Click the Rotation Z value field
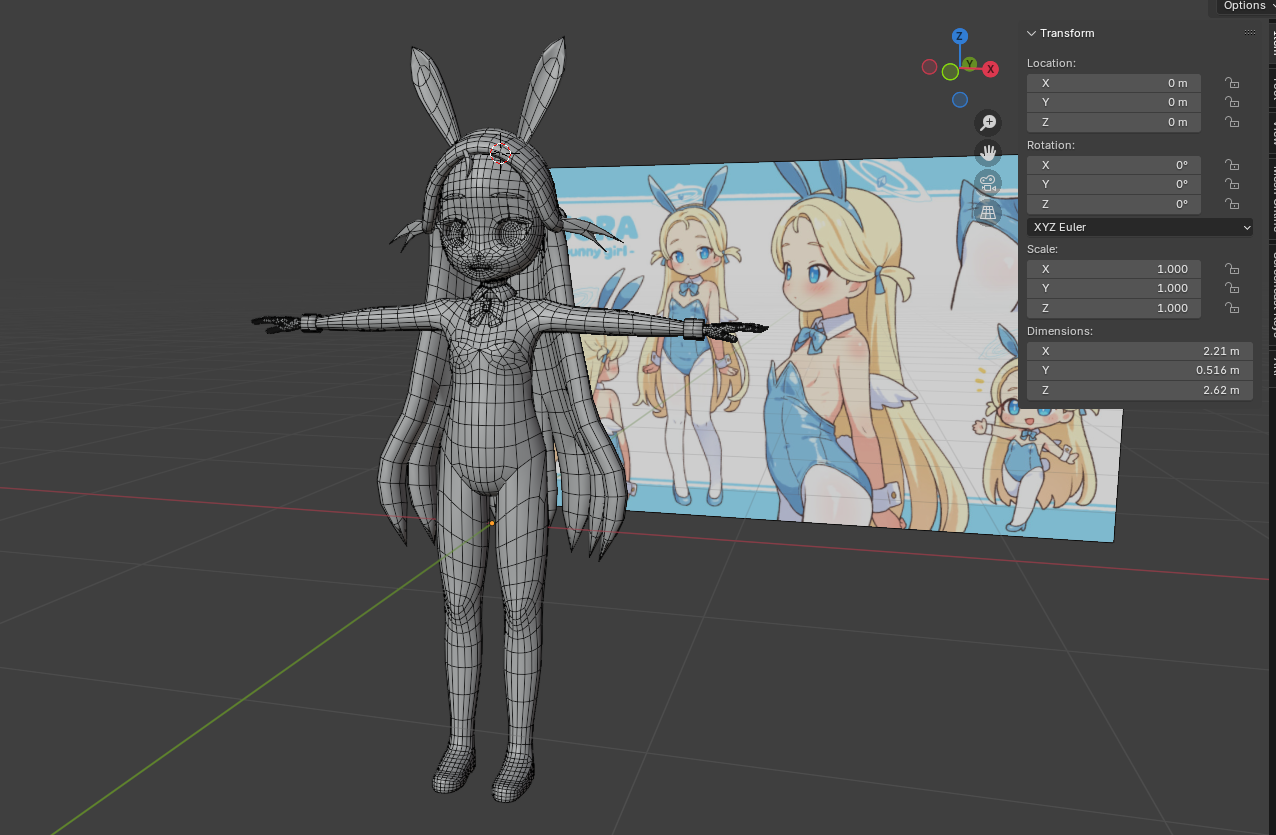Screen dimensions: 1276x835 tap(1114, 204)
